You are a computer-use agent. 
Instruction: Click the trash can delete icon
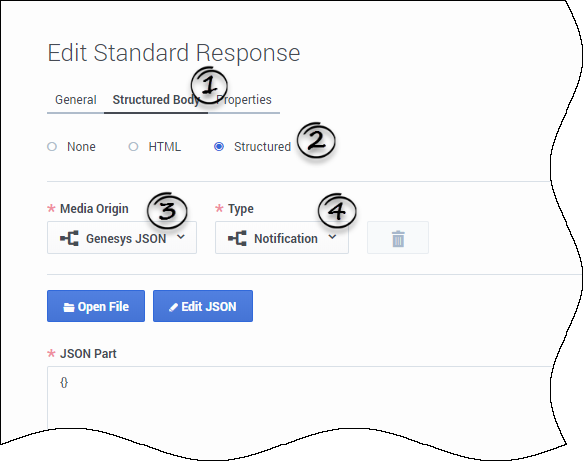(x=398, y=238)
